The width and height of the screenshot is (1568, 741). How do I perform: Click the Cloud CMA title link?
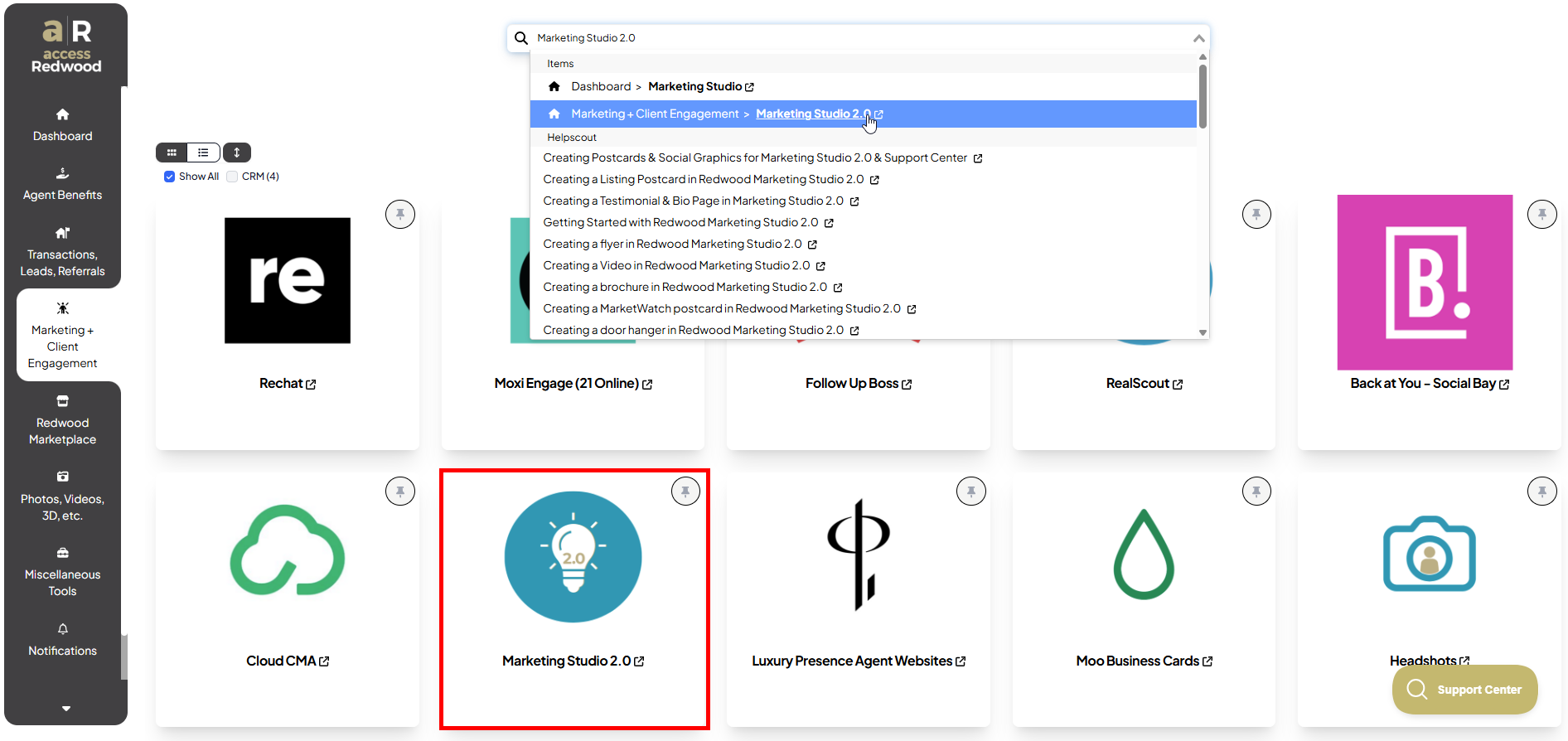(288, 661)
